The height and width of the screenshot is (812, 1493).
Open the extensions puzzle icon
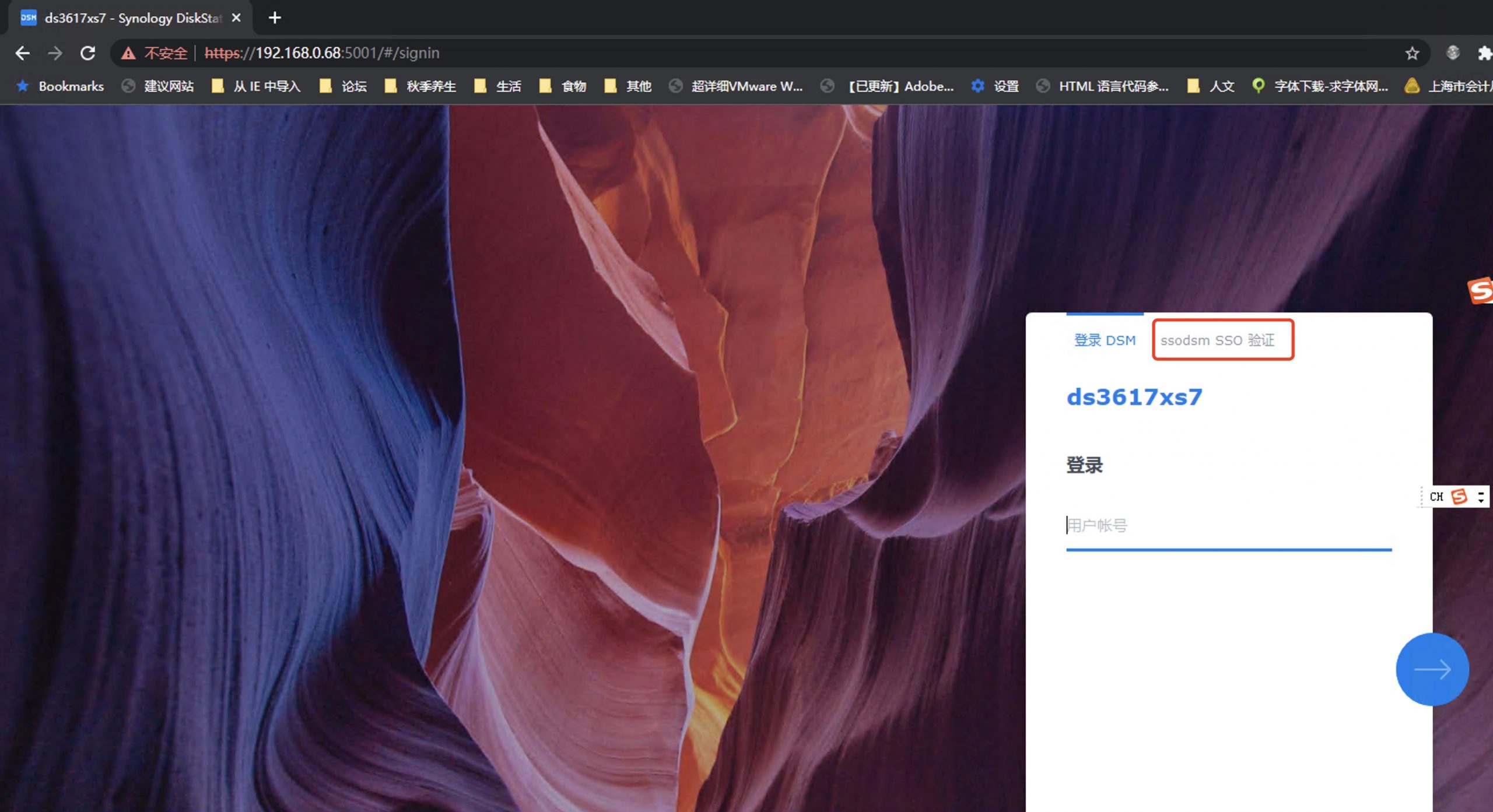(x=1484, y=54)
